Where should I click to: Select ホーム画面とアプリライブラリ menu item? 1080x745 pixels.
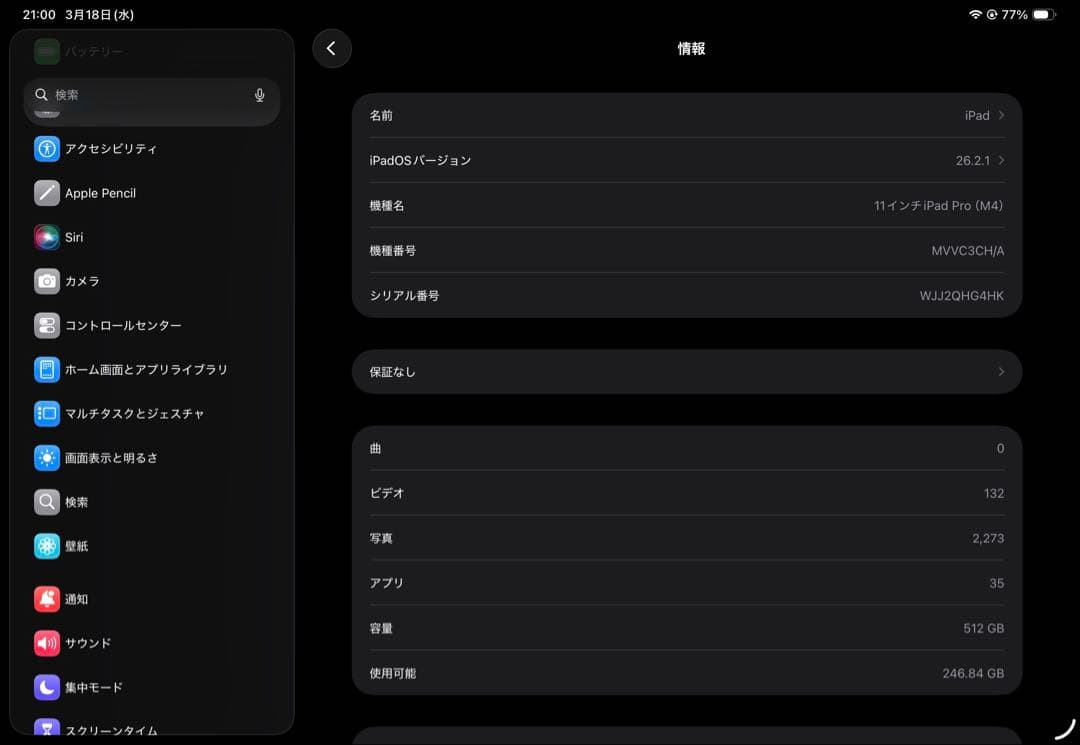coord(146,369)
